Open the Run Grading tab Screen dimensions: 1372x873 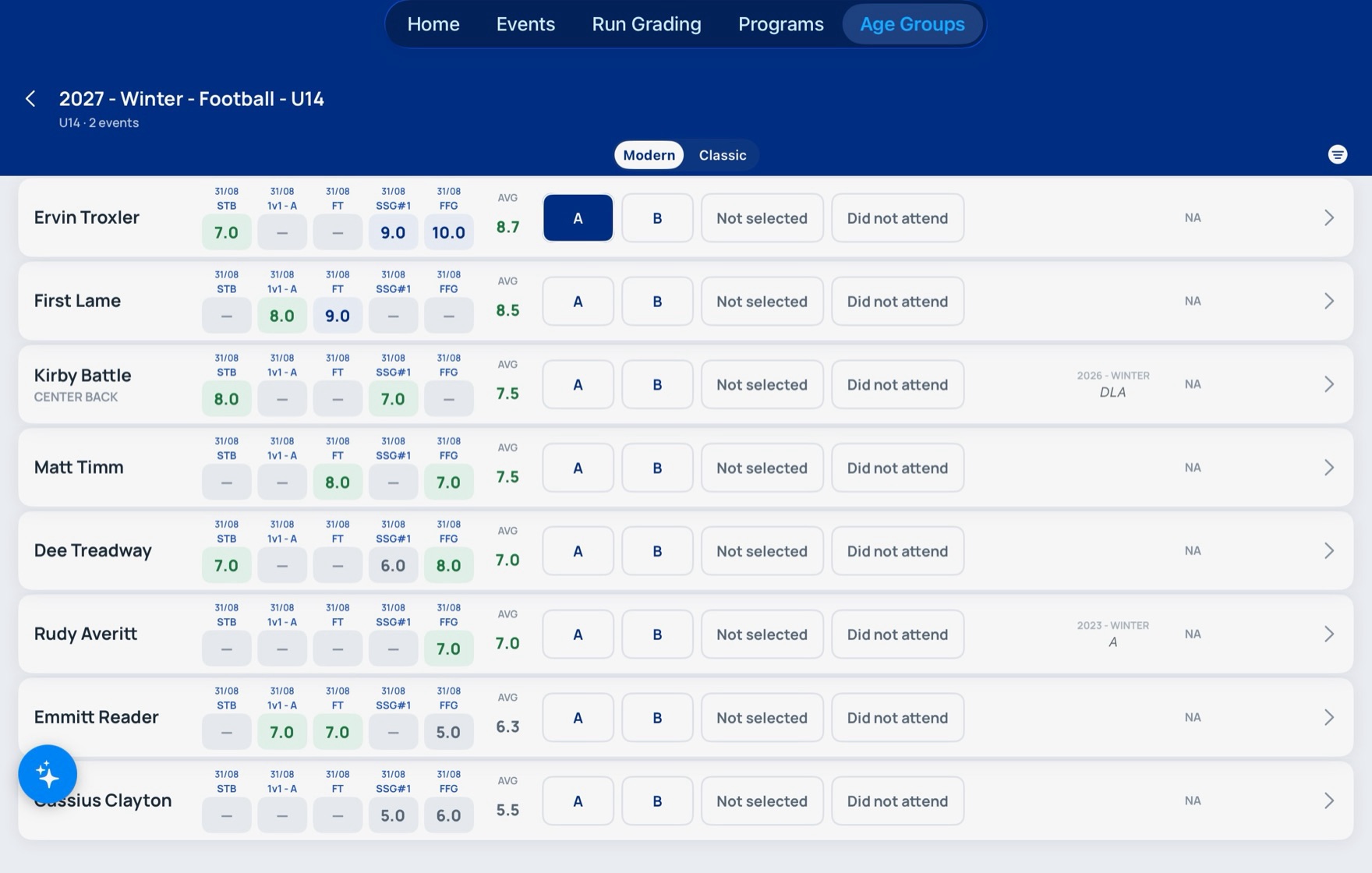point(646,24)
